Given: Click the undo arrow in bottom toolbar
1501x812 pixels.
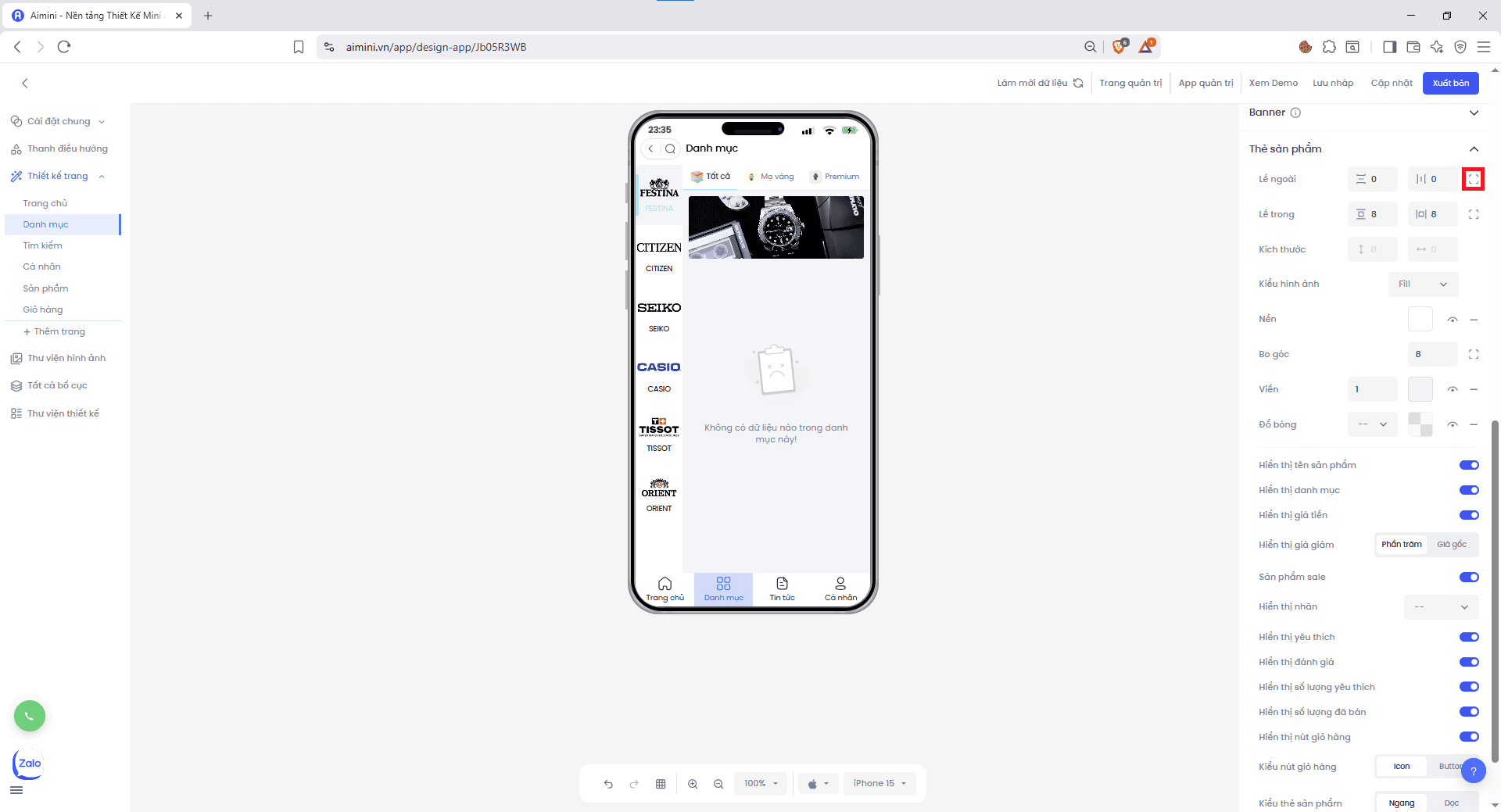Looking at the screenshot, I should pos(608,784).
